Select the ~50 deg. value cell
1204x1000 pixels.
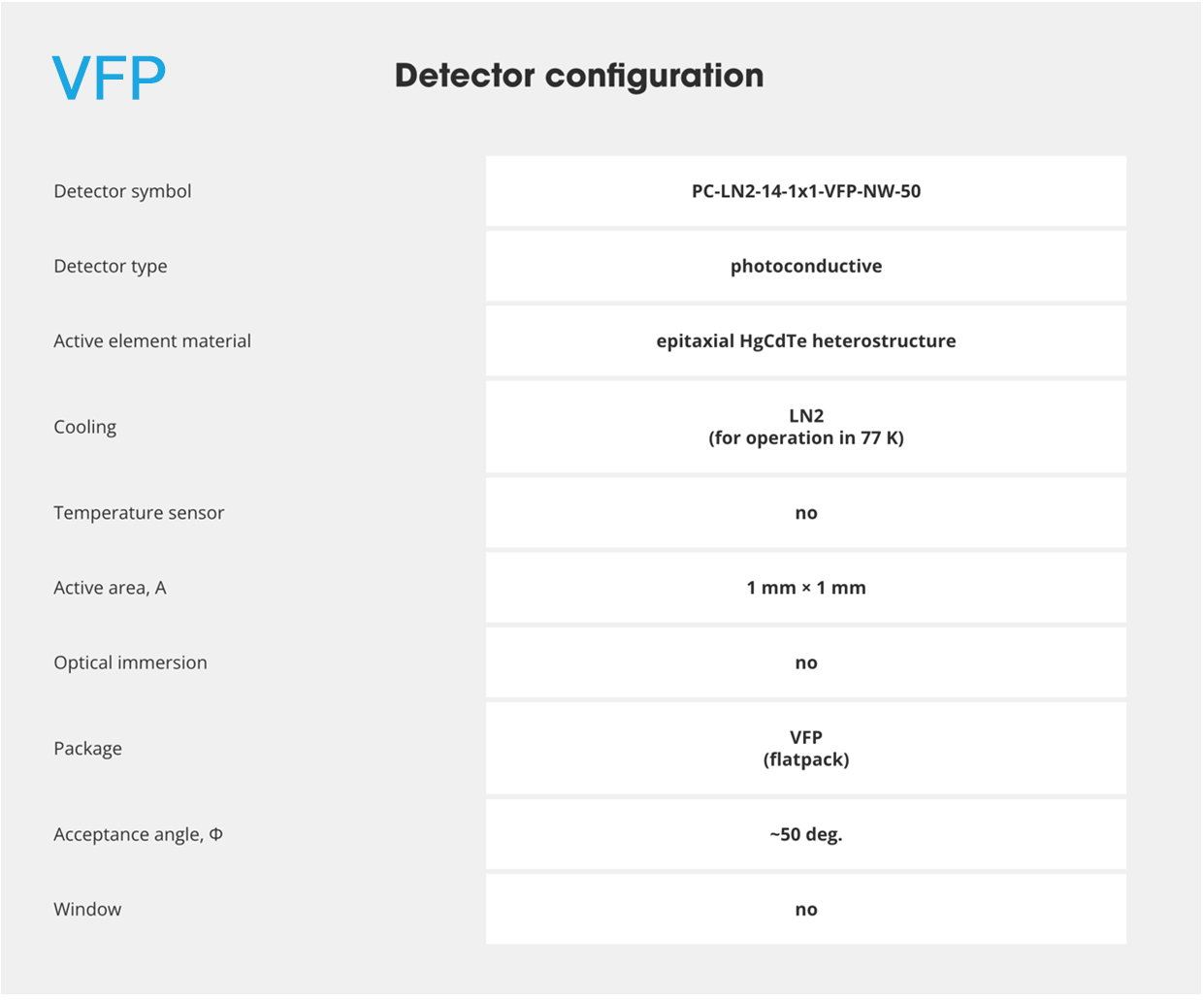806,834
